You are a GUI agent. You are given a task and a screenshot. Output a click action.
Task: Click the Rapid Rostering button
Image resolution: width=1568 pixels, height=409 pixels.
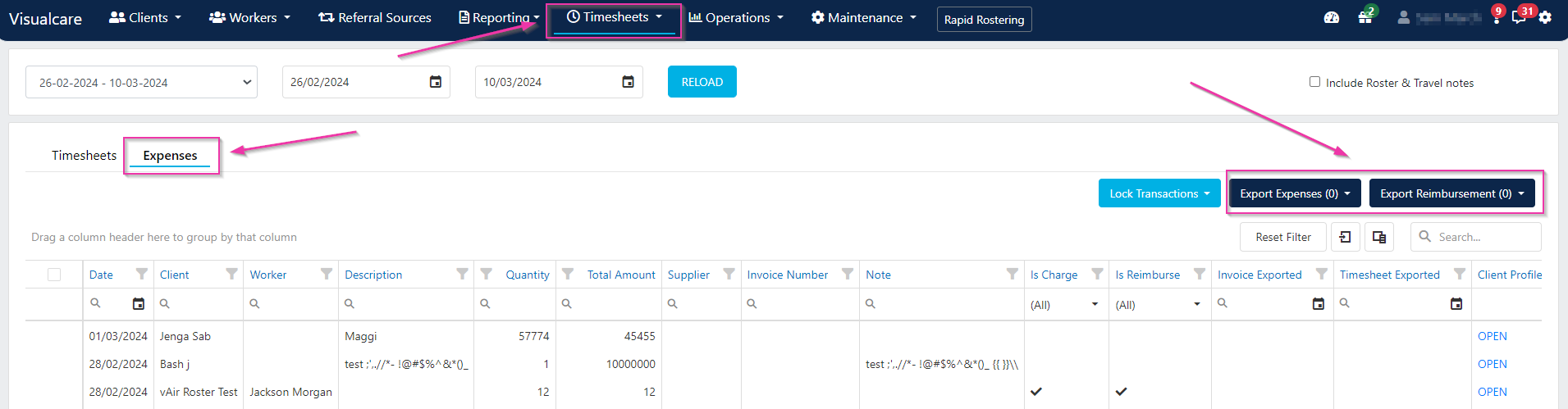tap(985, 19)
